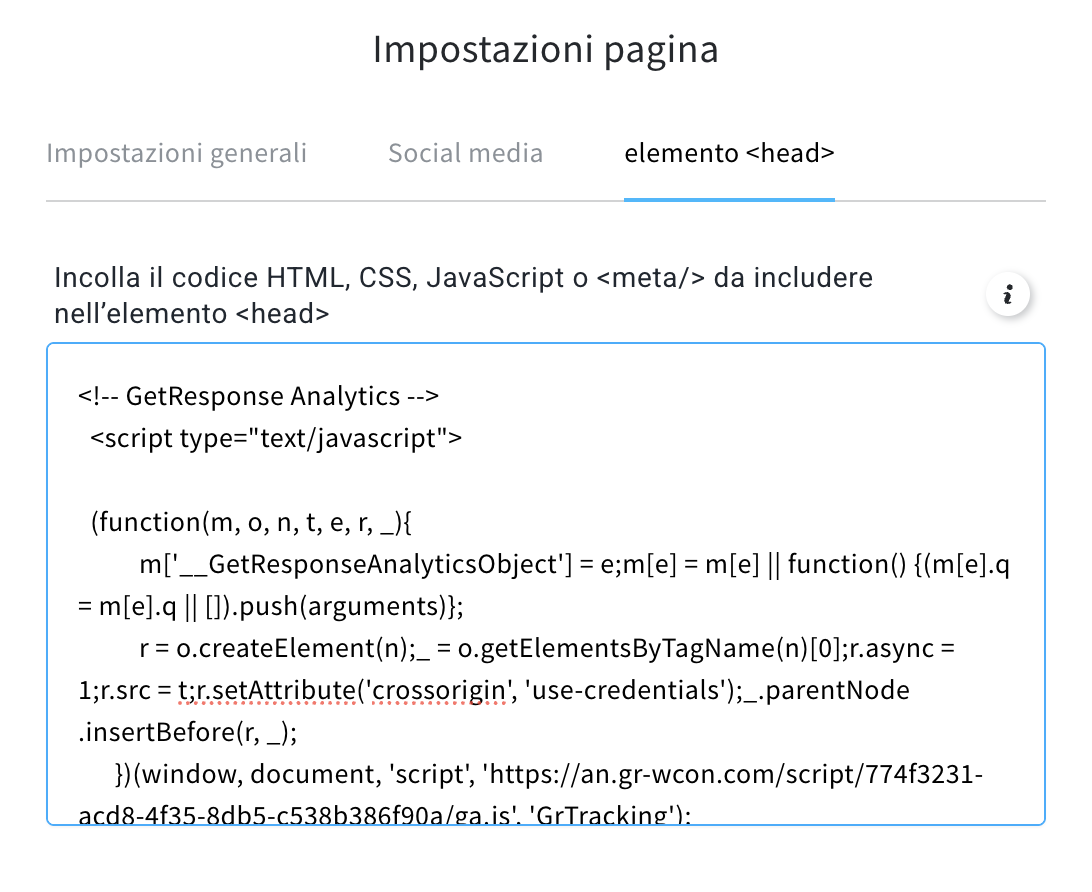The height and width of the screenshot is (892, 1092).
Task: Click the 'Impostazioni pagina' heading
Action: click(545, 49)
